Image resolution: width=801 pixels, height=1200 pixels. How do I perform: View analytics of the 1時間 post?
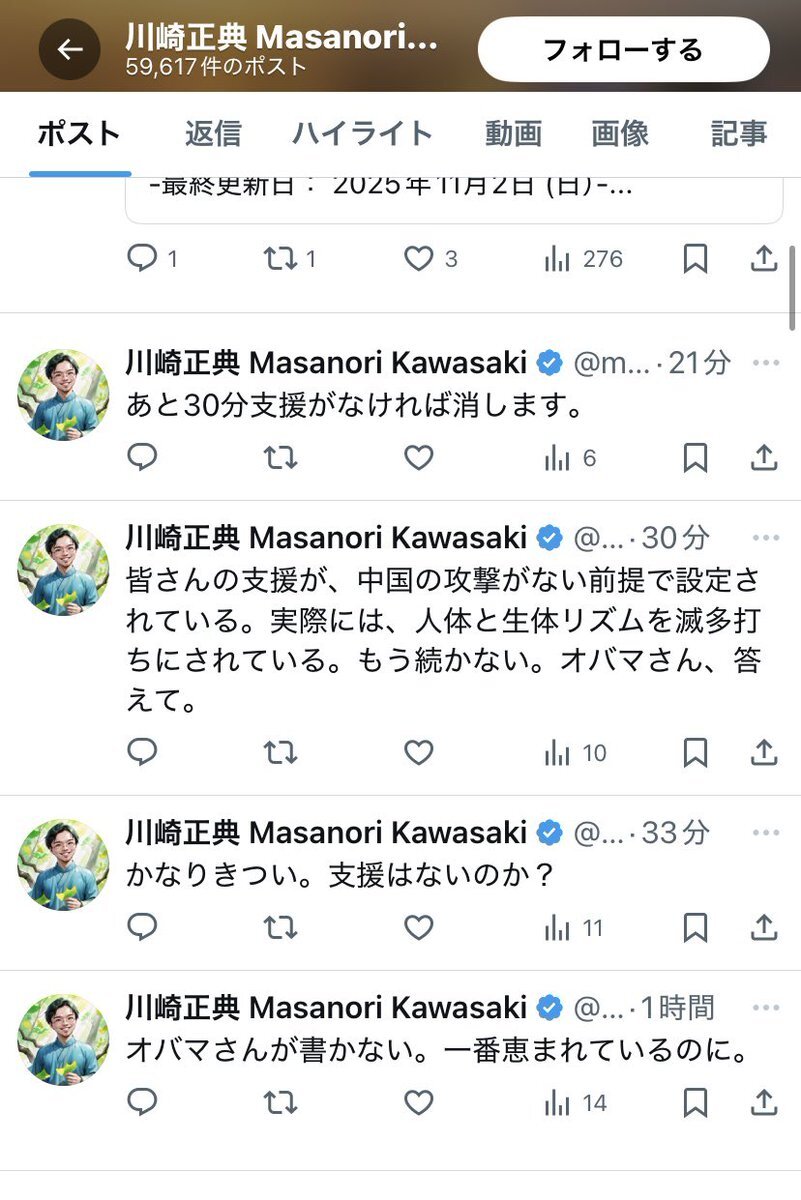pos(575,1103)
